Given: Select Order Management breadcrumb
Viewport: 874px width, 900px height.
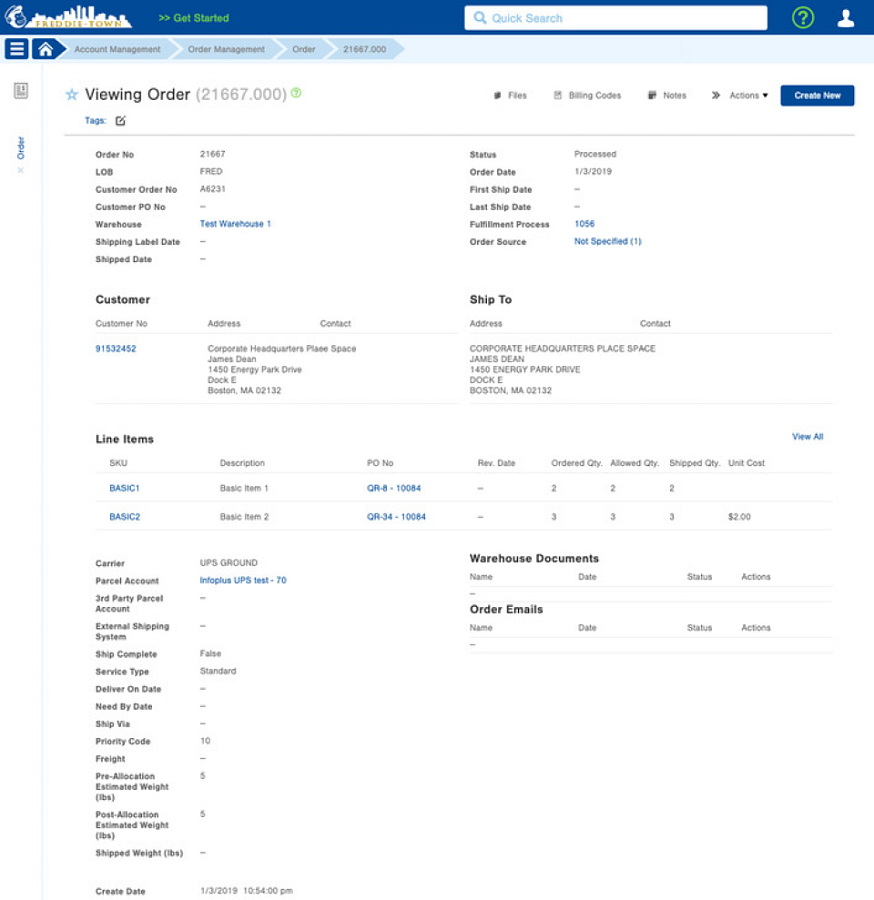Looking at the screenshot, I should [226, 49].
